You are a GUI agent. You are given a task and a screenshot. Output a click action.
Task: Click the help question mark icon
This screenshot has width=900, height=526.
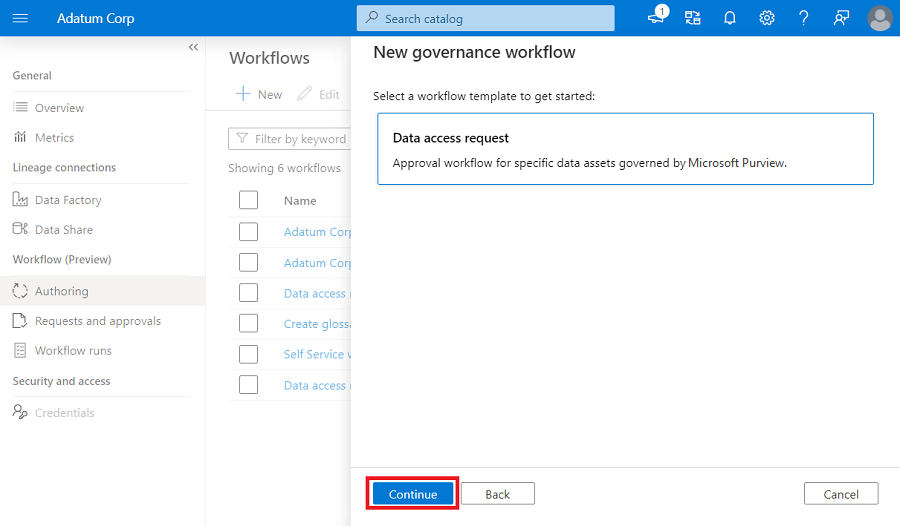[804, 18]
